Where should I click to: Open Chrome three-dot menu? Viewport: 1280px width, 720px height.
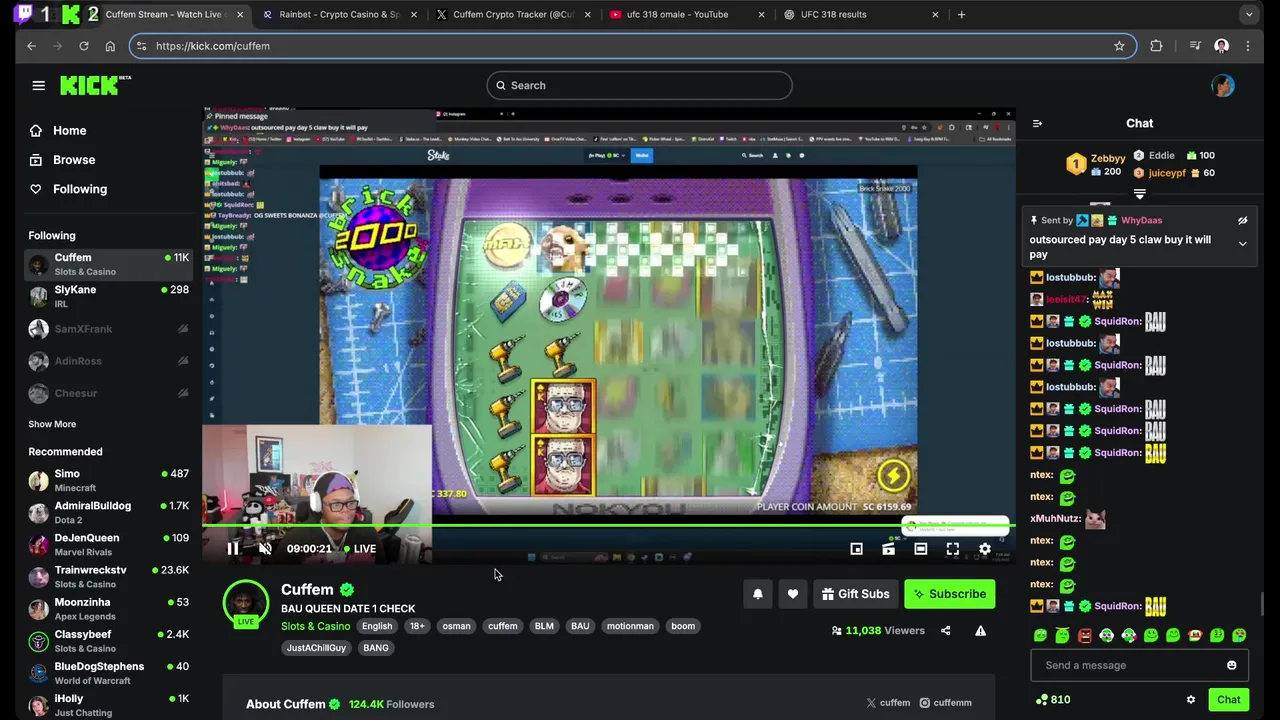coord(1248,46)
